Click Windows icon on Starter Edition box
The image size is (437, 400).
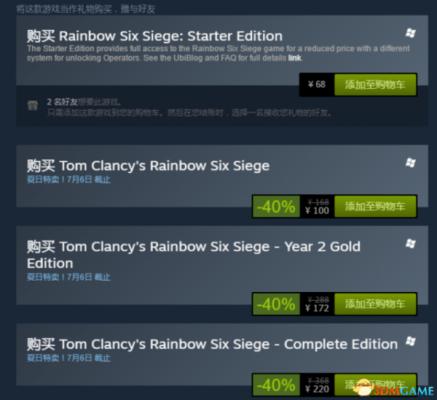tap(410, 33)
